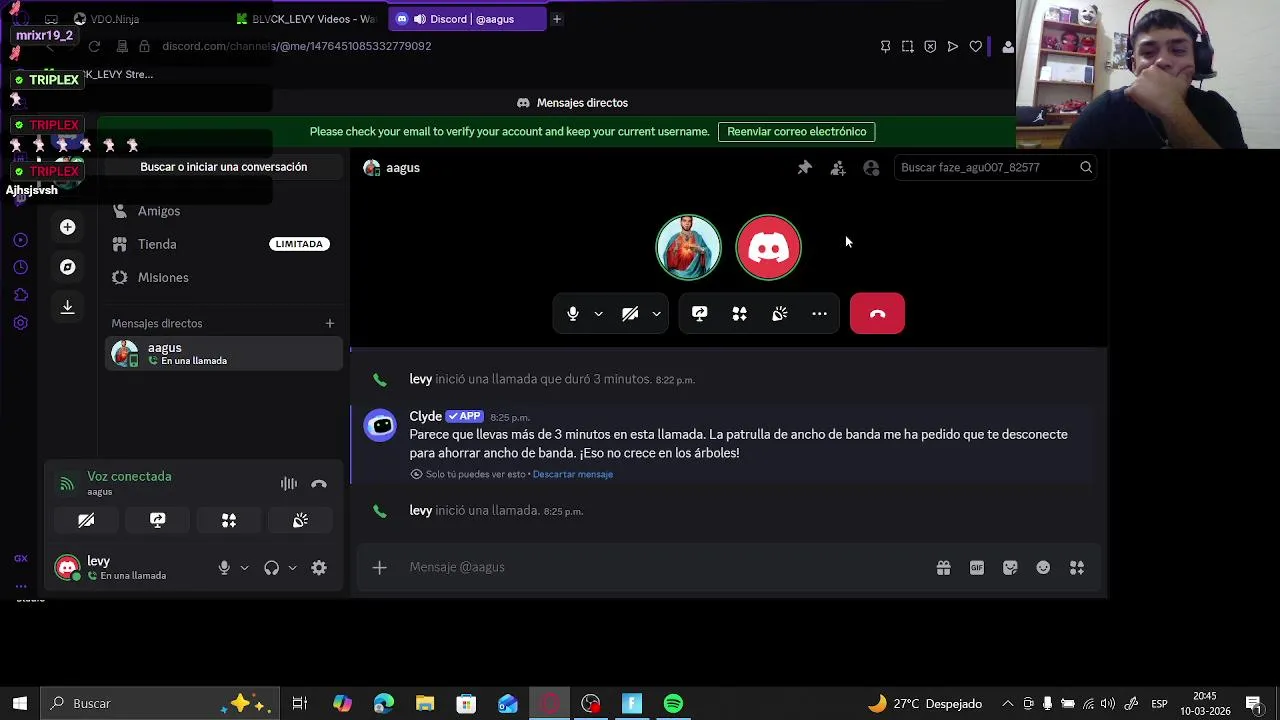Viewport: 1280px width, 720px height.
Task: Turn on camera in voice panel
Action: 86,520
